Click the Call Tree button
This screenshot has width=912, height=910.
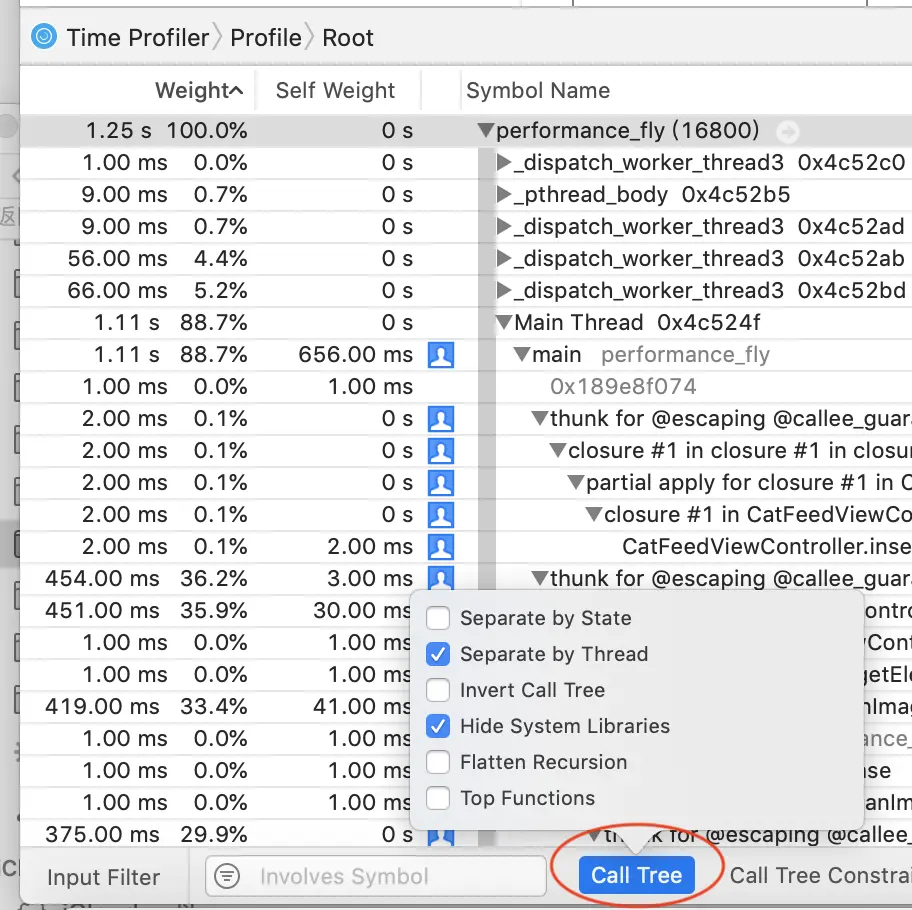[x=636, y=875]
